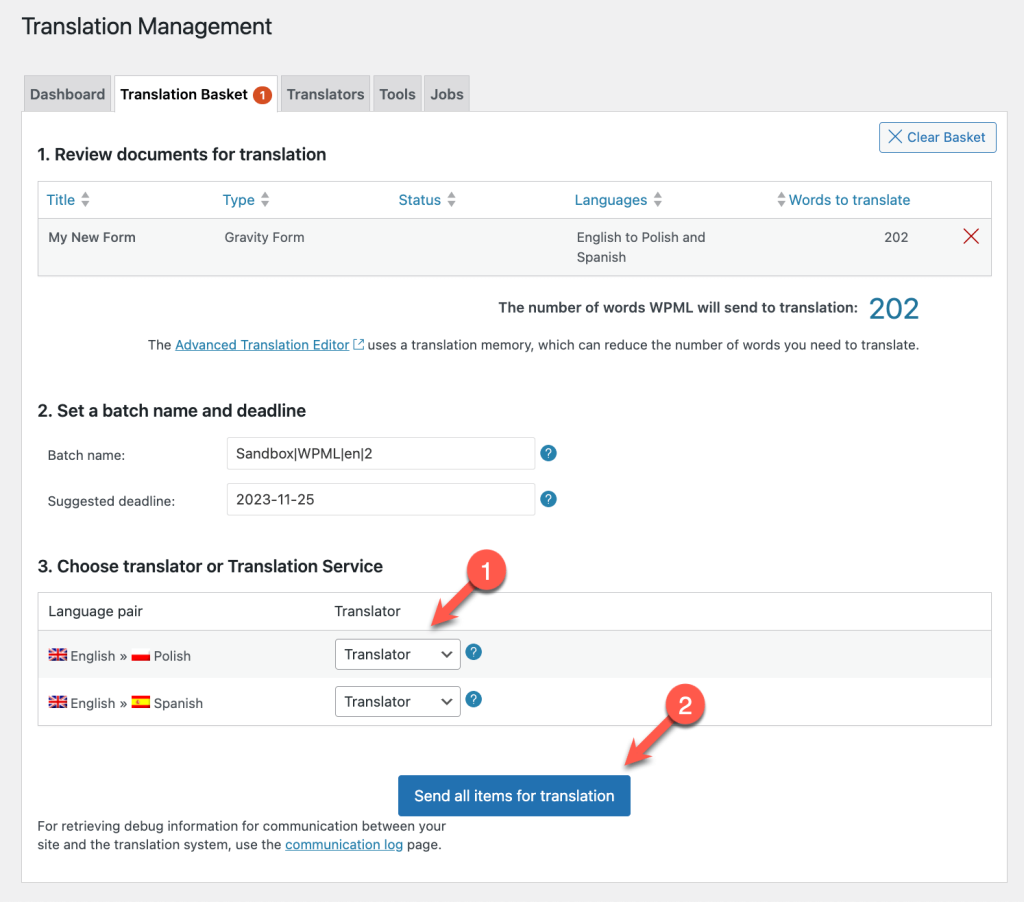Click the help icon next to the English-Spanish translator
Viewport: 1024px width, 902px height.
473,699
